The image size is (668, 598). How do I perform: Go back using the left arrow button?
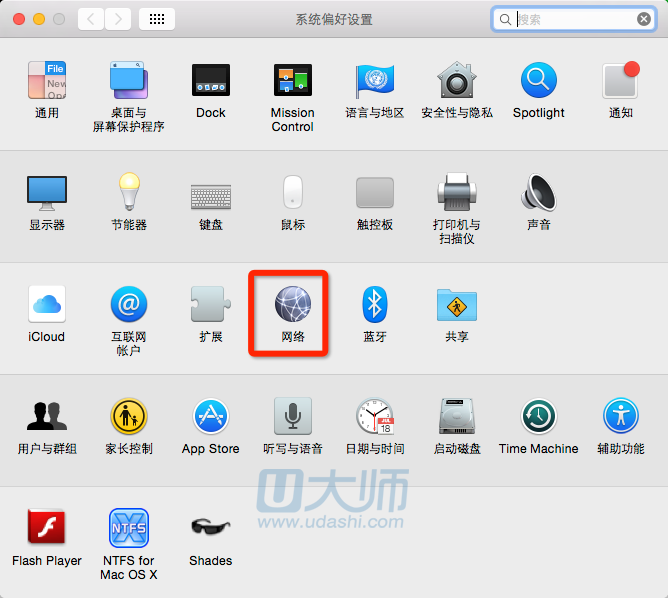(x=91, y=19)
